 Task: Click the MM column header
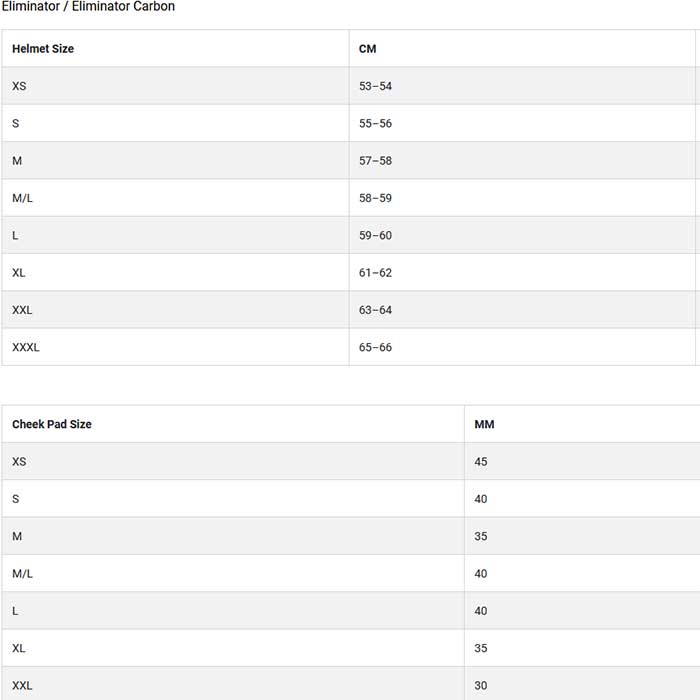coord(484,424)
